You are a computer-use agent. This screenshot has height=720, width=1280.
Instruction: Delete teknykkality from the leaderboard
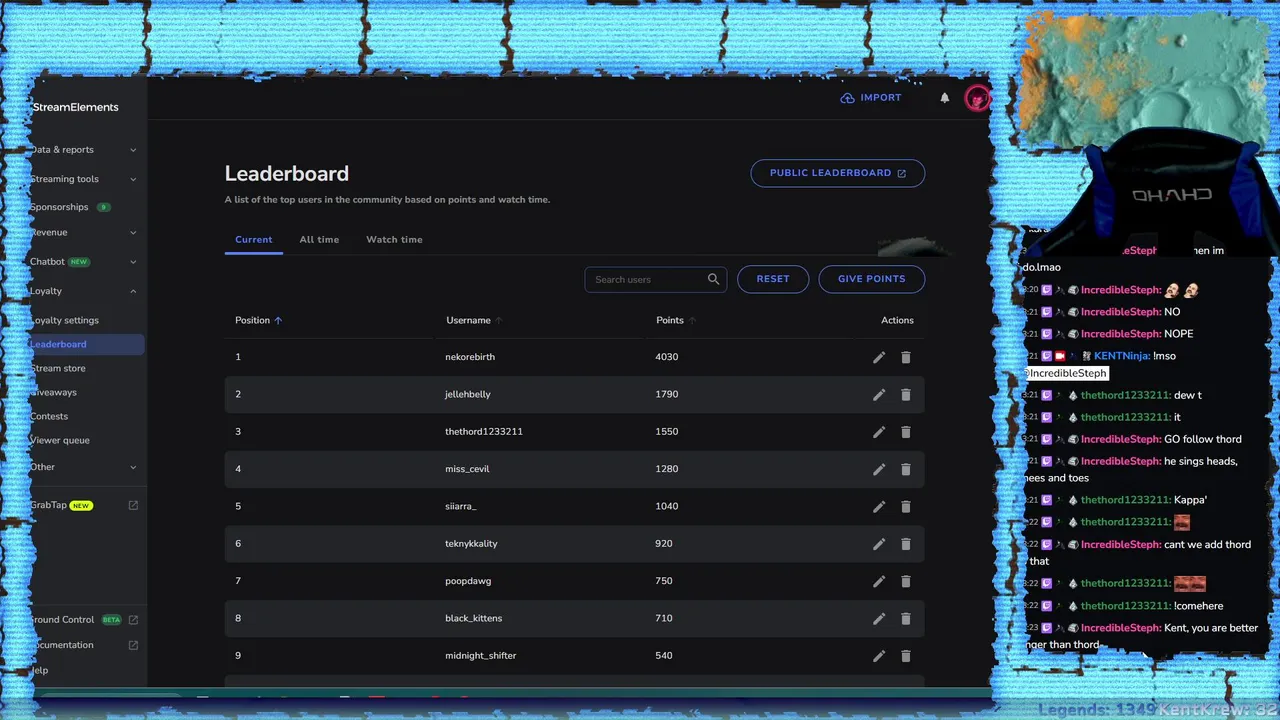[906, 544]
